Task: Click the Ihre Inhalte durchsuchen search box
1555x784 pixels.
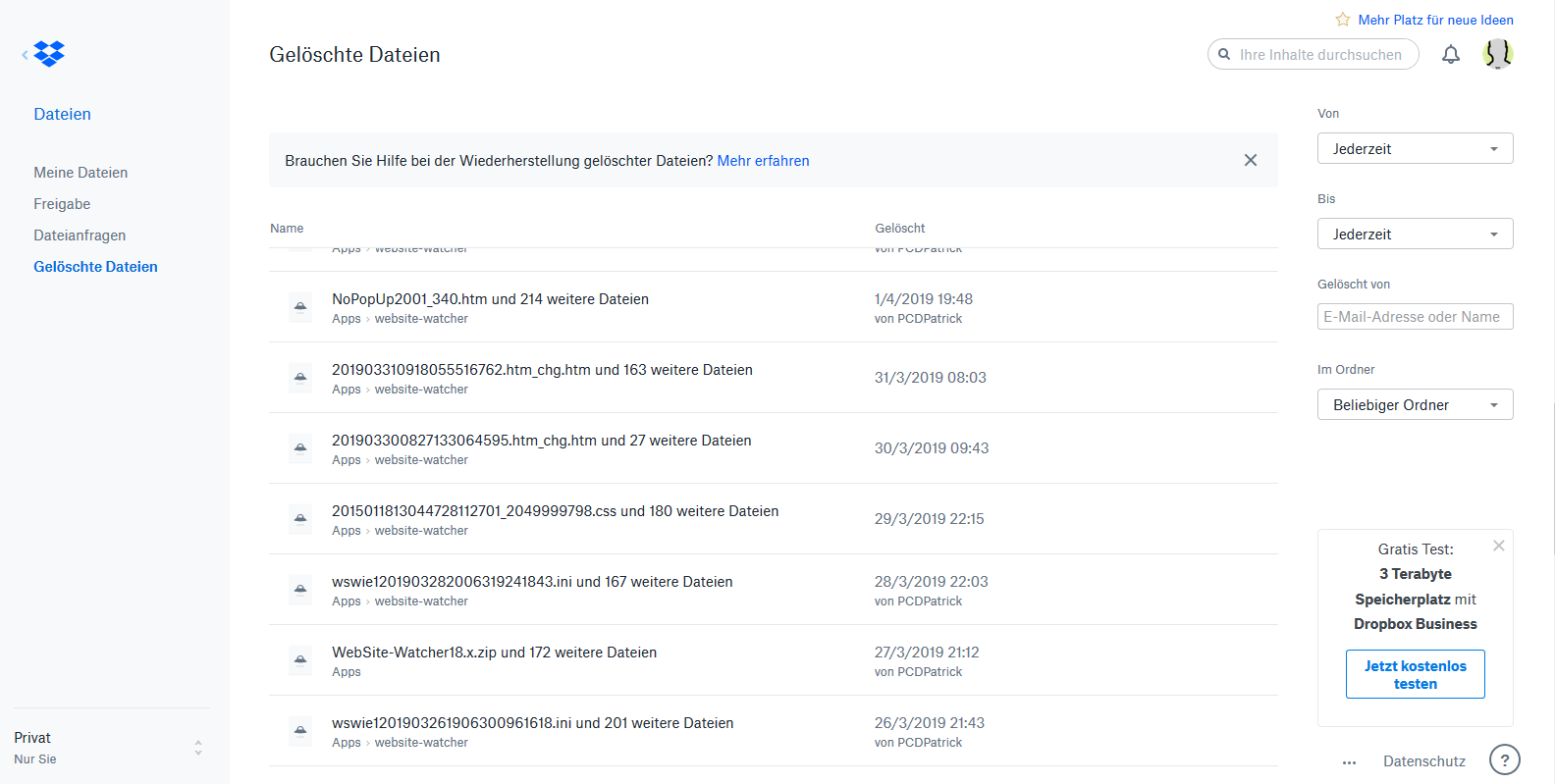Action: click(x=1319, y=55)
